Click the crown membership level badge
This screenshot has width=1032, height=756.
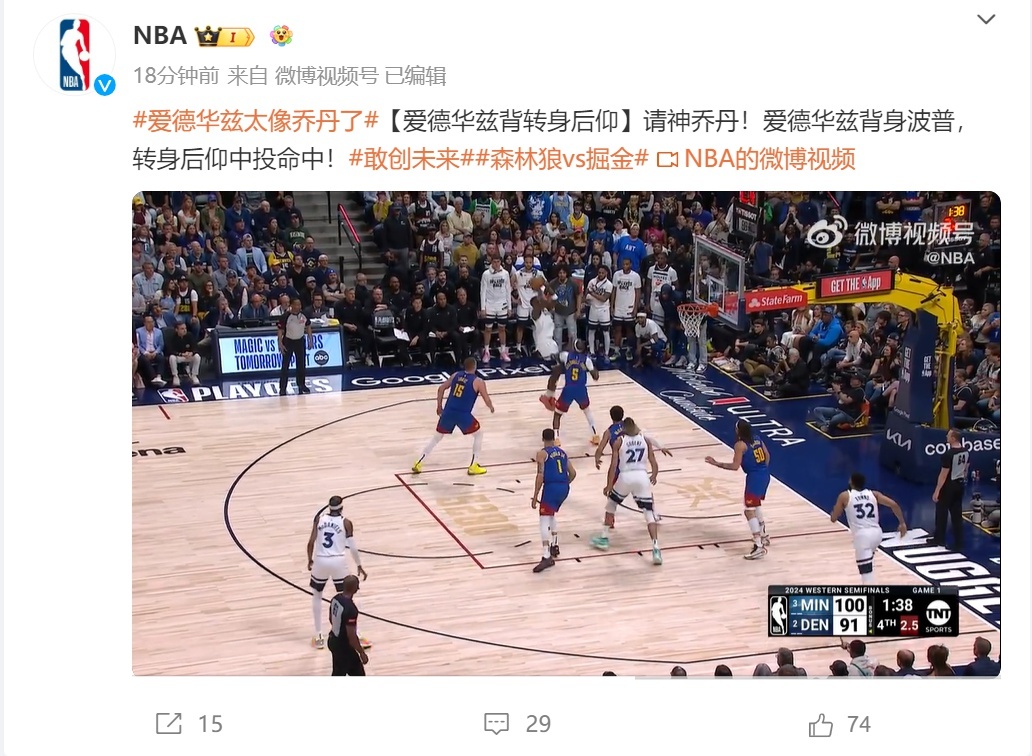pyautogui.click(x=224, y=36)
